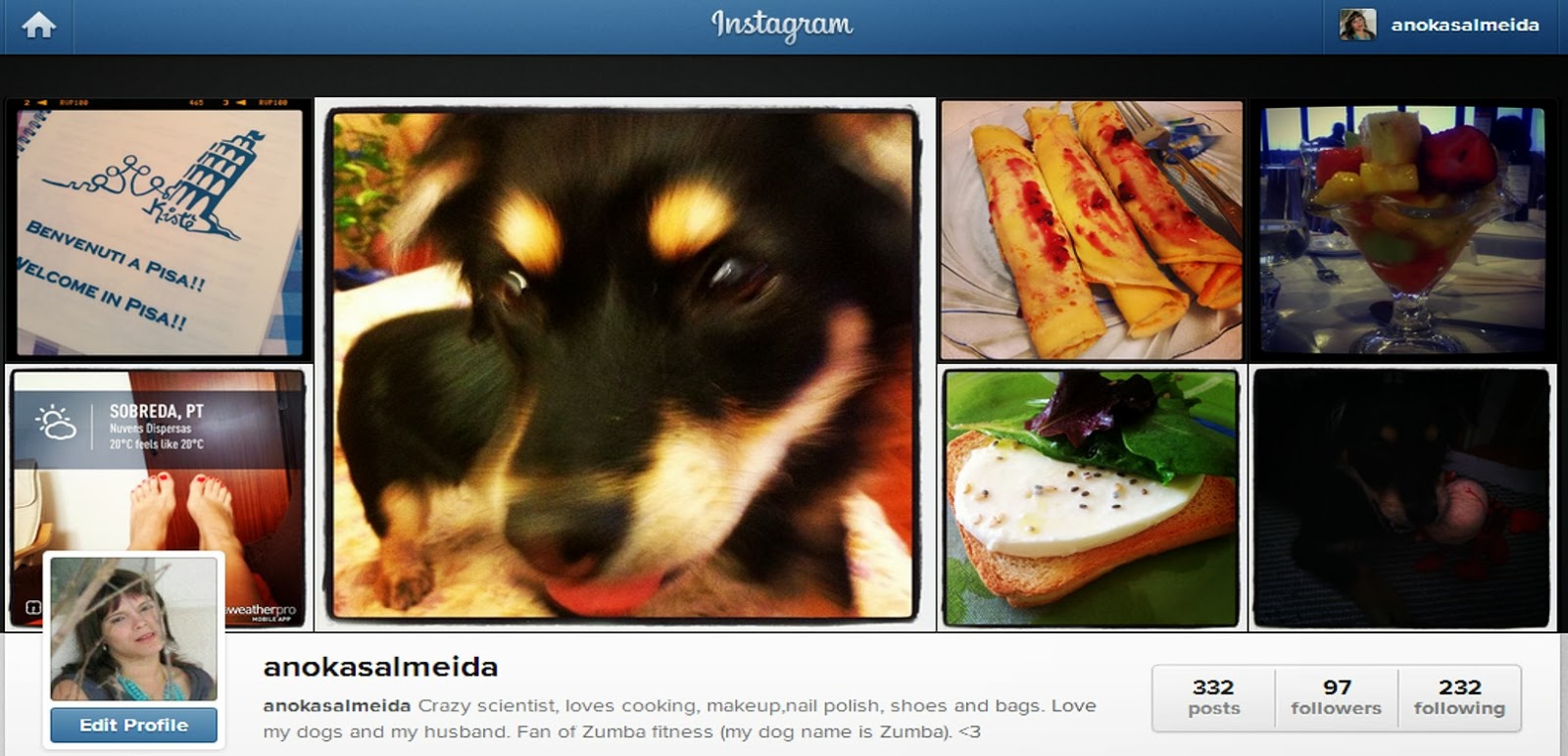Click the anokasalmeida profile name heading
This screenshot has height=756, width=1568.
[x=380, y=668]
